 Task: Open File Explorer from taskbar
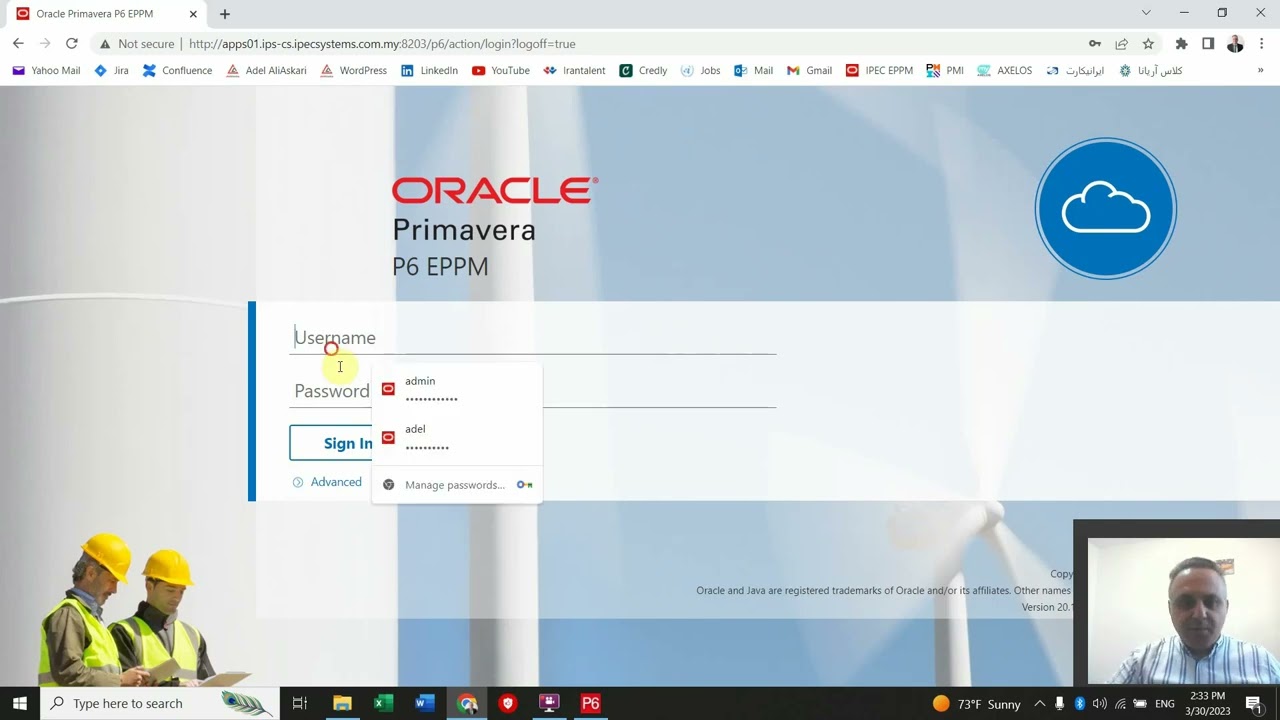tap(342, 704)
